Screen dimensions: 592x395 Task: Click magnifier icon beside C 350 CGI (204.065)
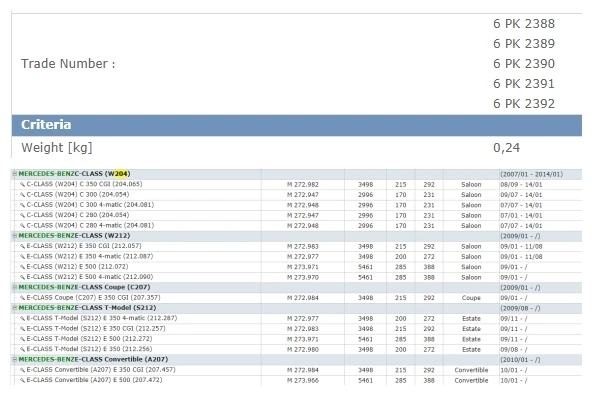(22, 184)
